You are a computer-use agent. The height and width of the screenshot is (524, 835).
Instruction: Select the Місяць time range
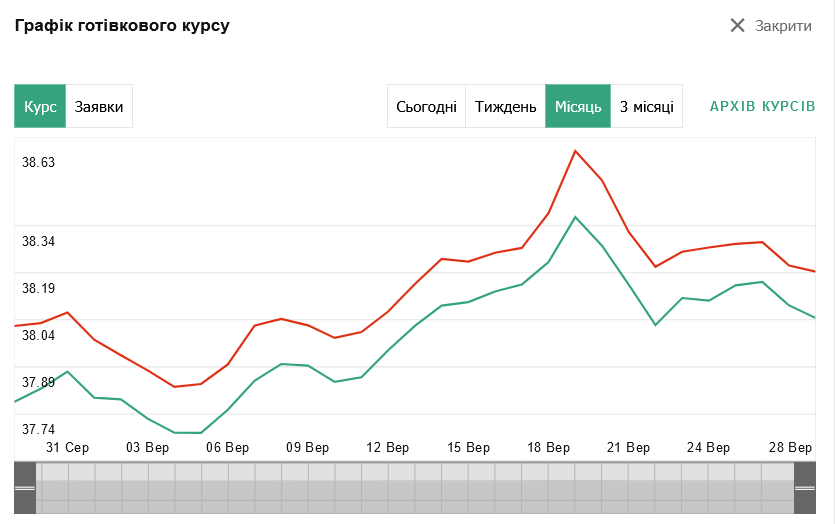tap(577, 106)
